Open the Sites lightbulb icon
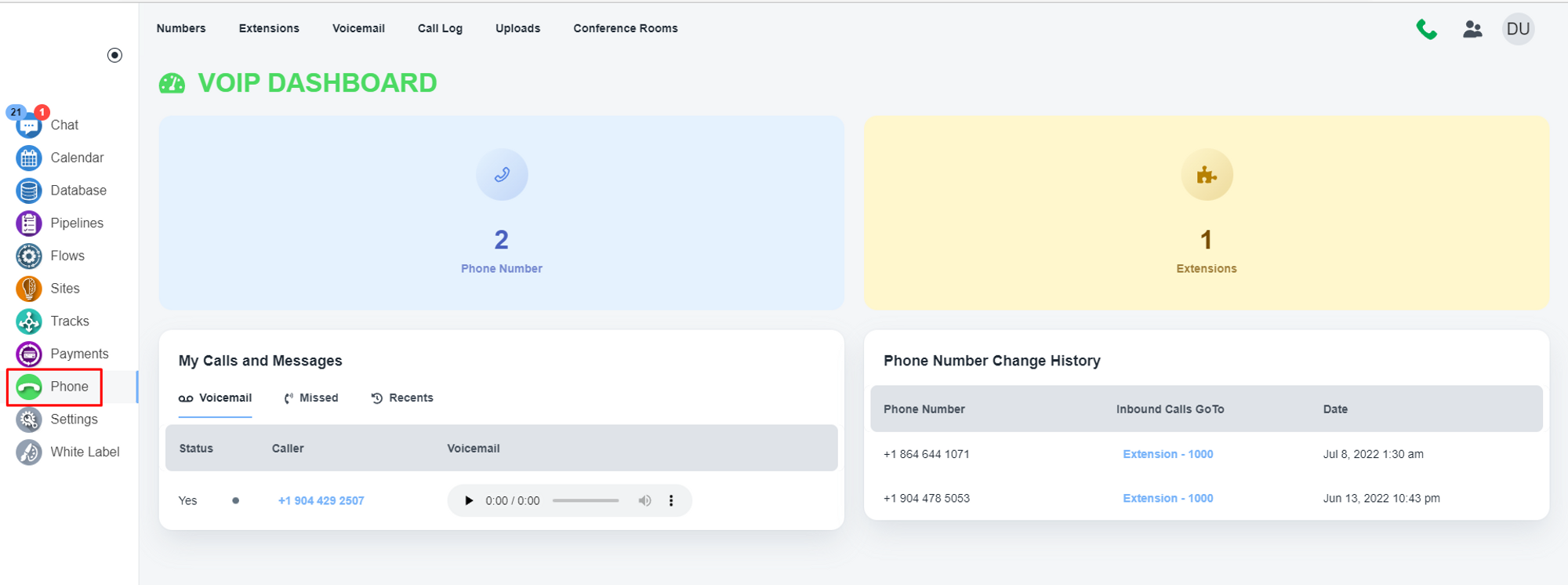This screenshot has height=585, width=1568. click(x=29, y=289)
